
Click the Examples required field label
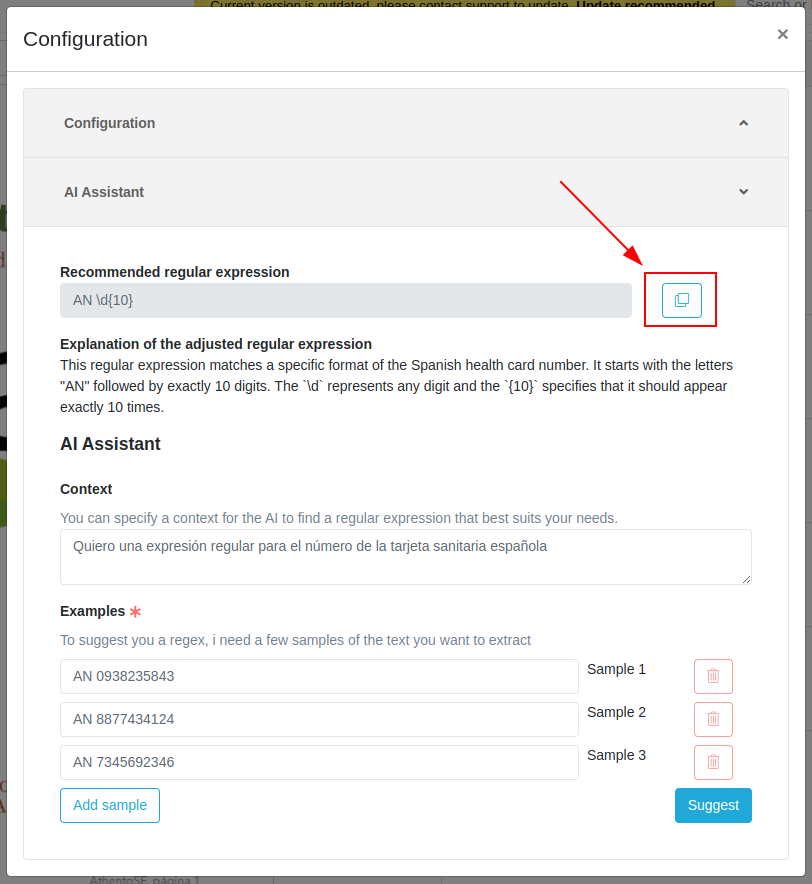(93, 611)
